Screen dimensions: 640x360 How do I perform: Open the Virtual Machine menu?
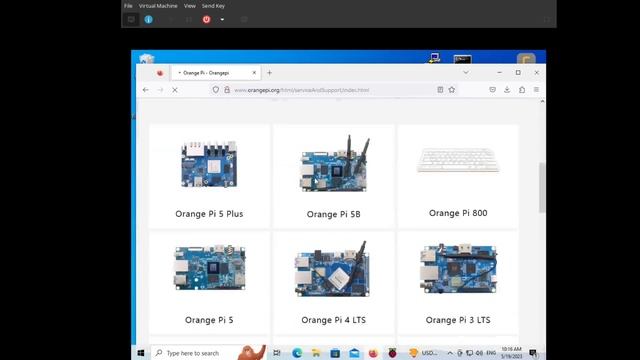tap(158, 6)
